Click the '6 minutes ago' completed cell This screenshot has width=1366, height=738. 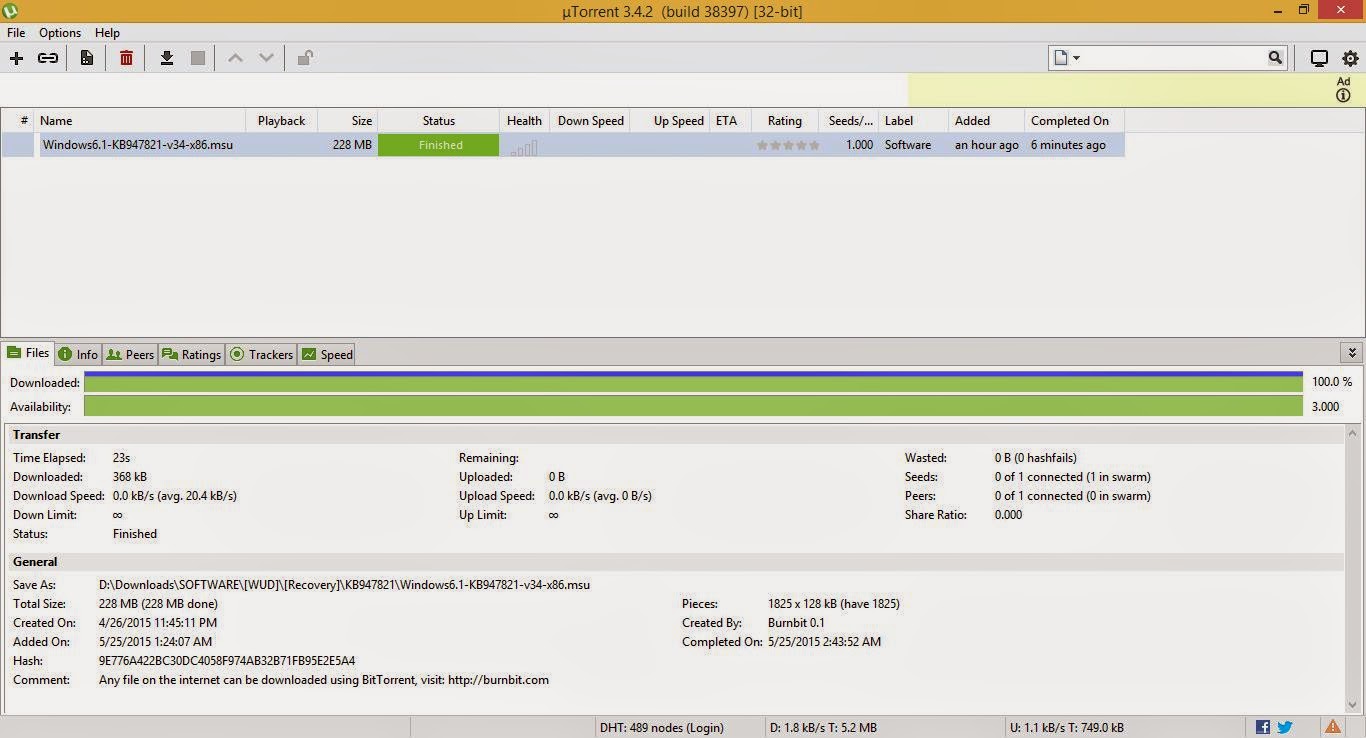pyautogui.click(x=1068, y=145)
